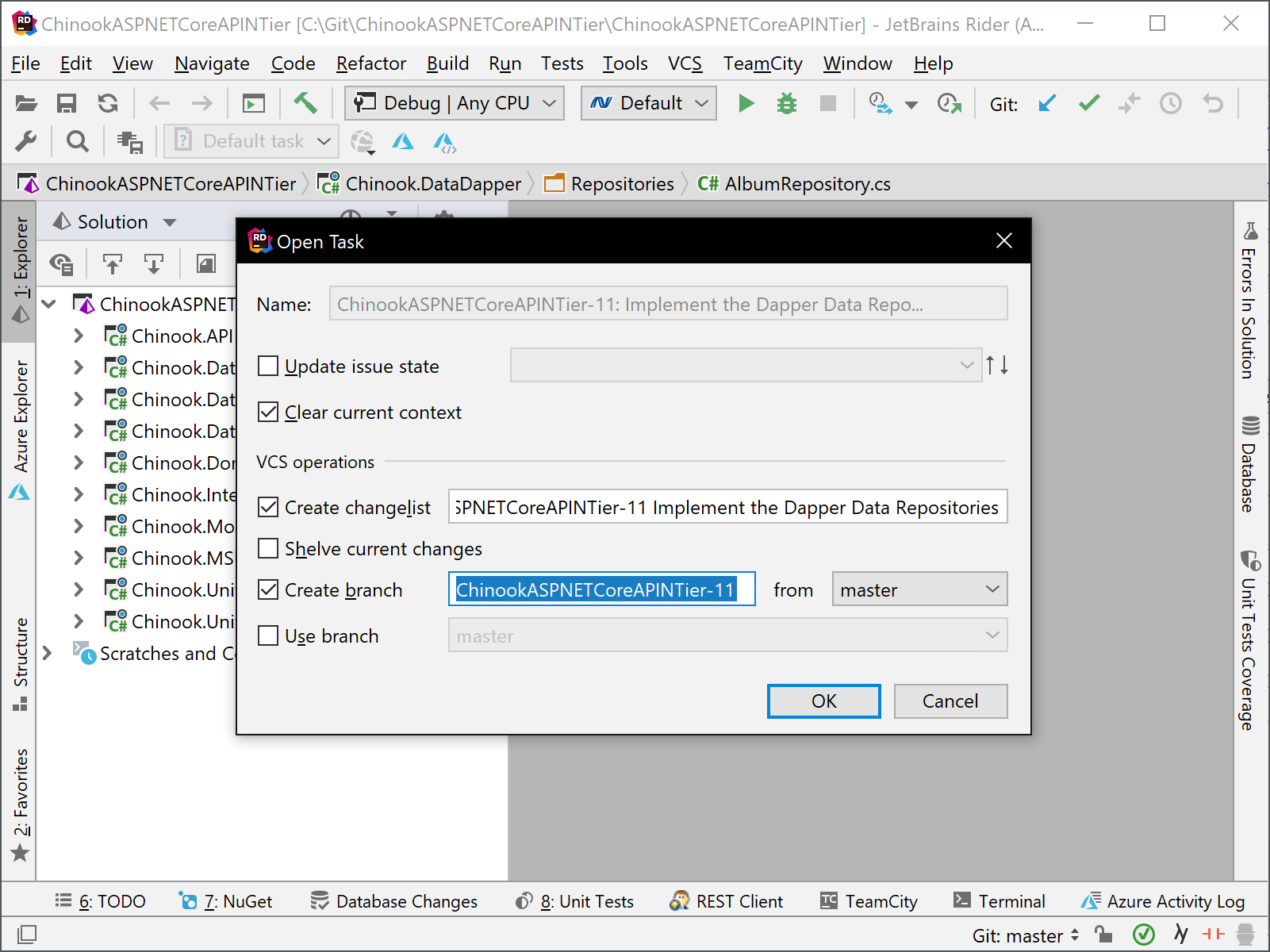The height and width of the screenshot is (952, 1270).
Task: Open the VCS menu
Action: (685, 63)
